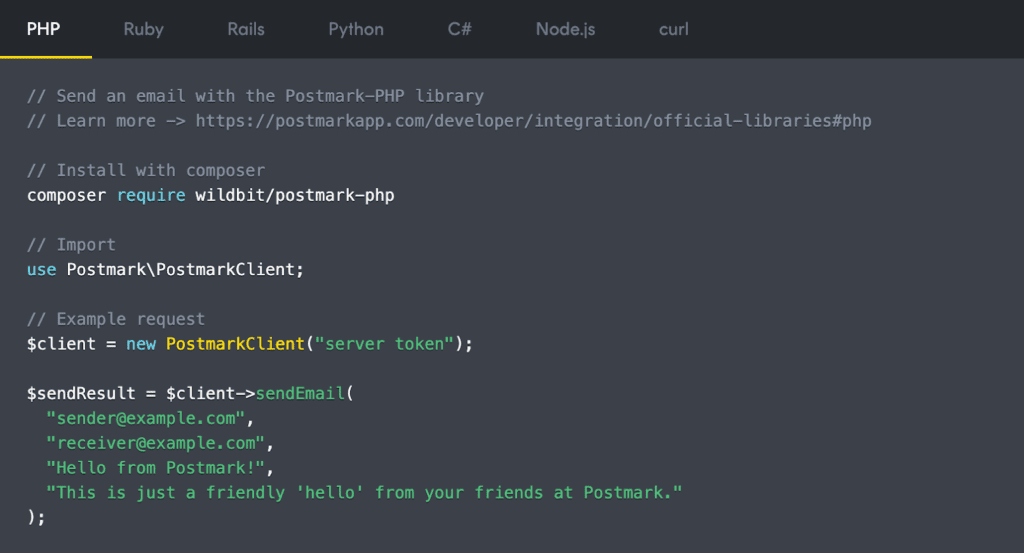Switch to the PHP tab
Viewport: 1024px width, 553px height.
click(x=44, y=29)
